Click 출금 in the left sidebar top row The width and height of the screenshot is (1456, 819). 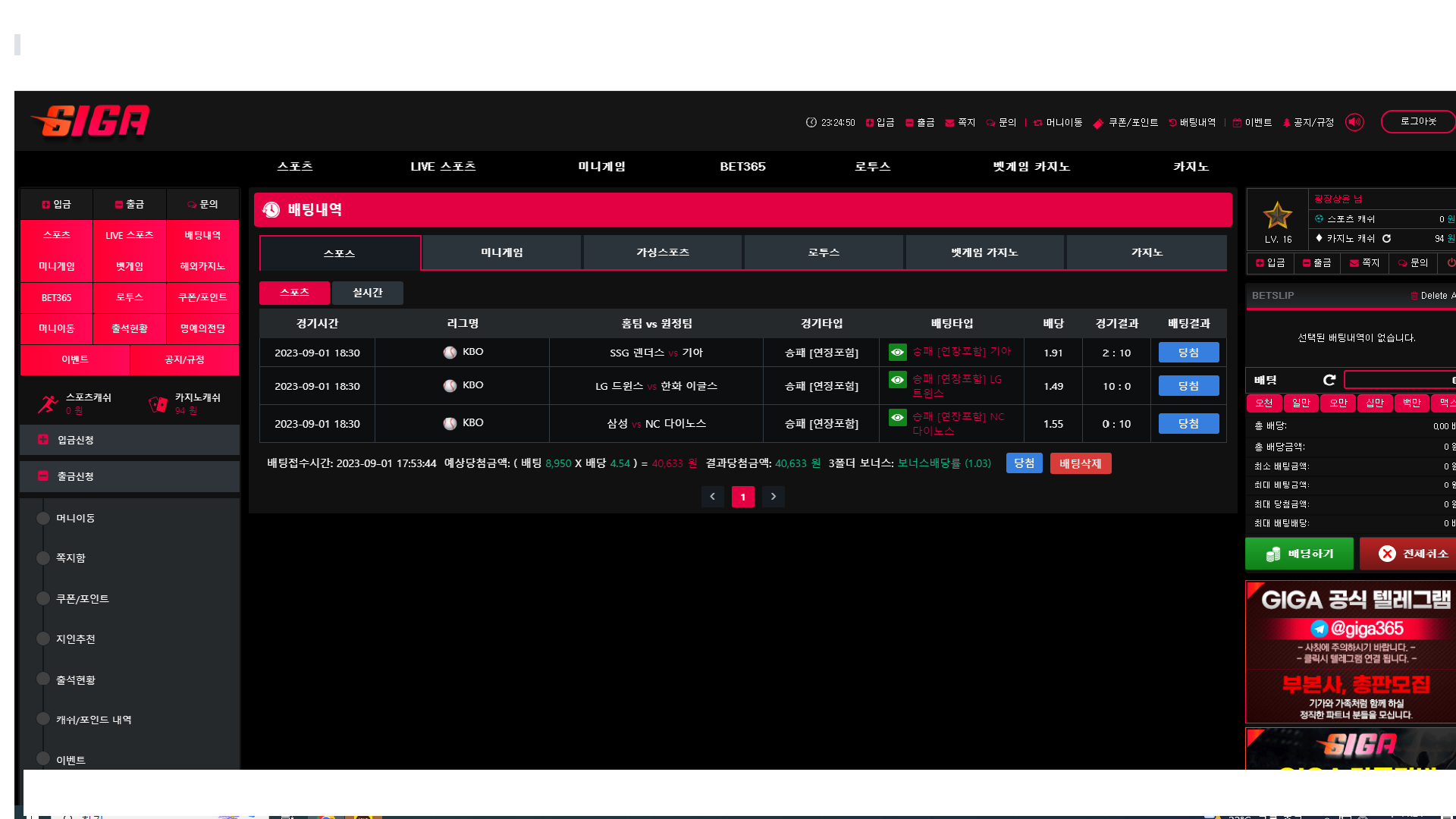(130, 204)
